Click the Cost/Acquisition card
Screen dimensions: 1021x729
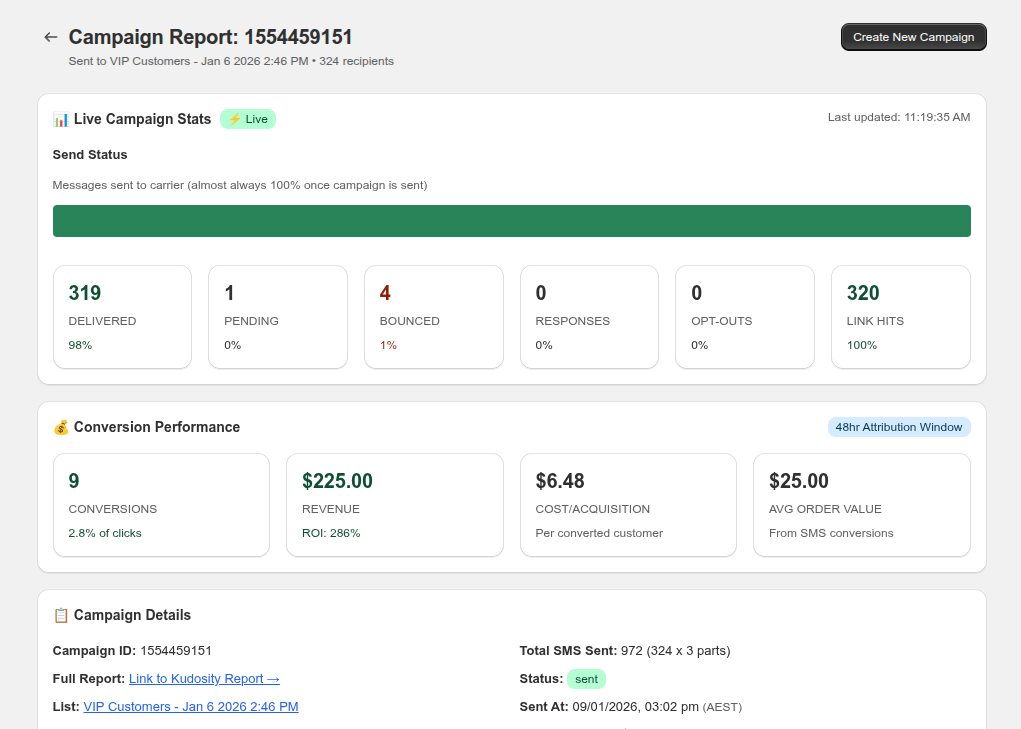[628, 505]
